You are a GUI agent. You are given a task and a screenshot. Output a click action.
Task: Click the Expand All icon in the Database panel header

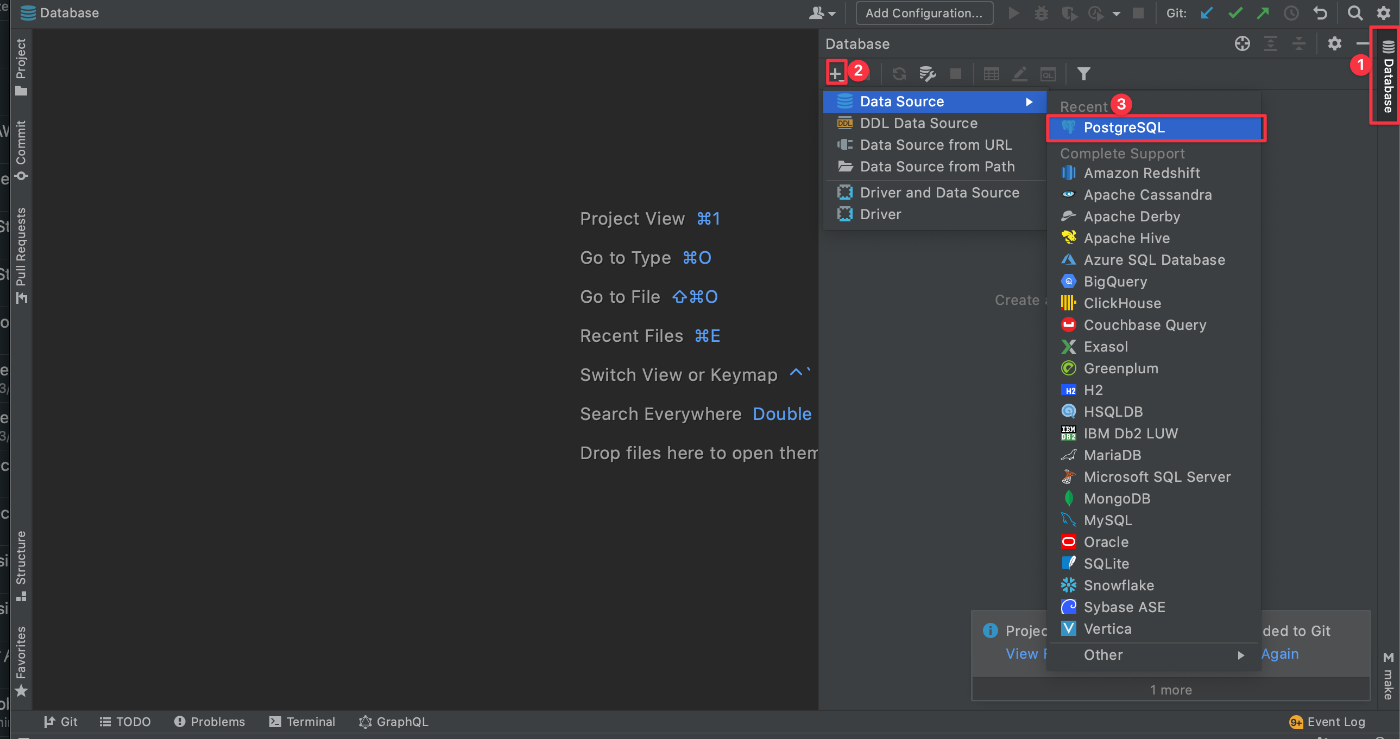tap(1270, 43)
